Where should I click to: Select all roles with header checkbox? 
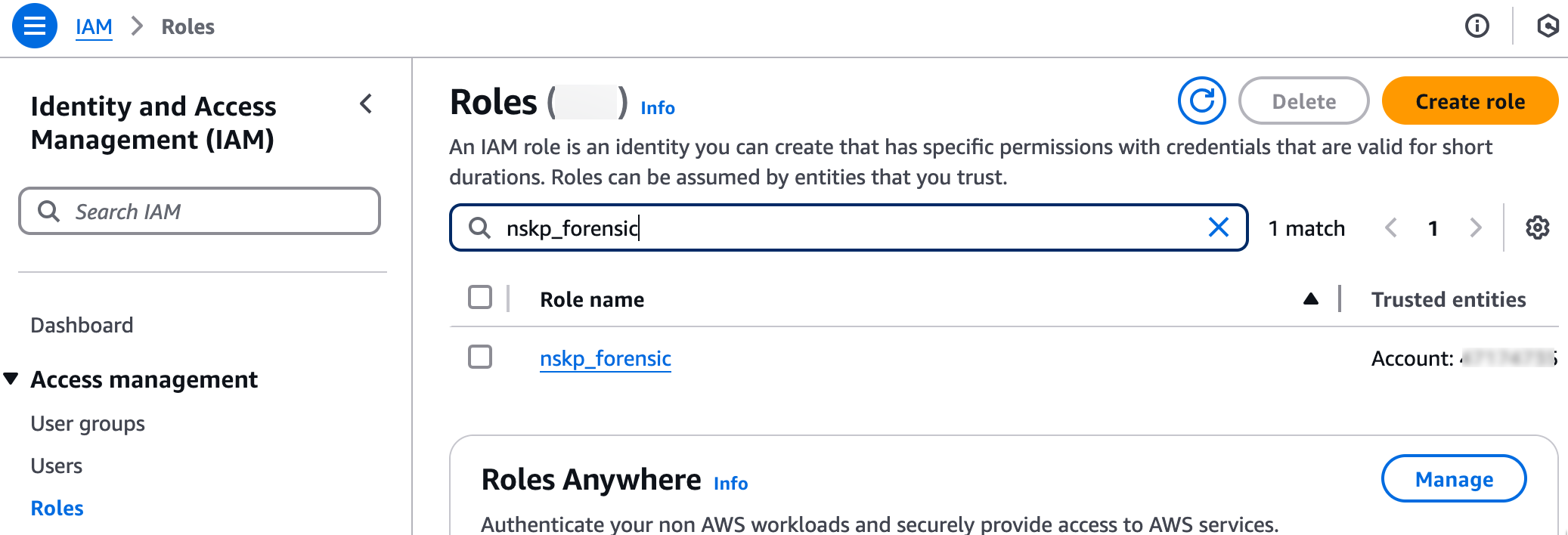[x=480, y=297]
